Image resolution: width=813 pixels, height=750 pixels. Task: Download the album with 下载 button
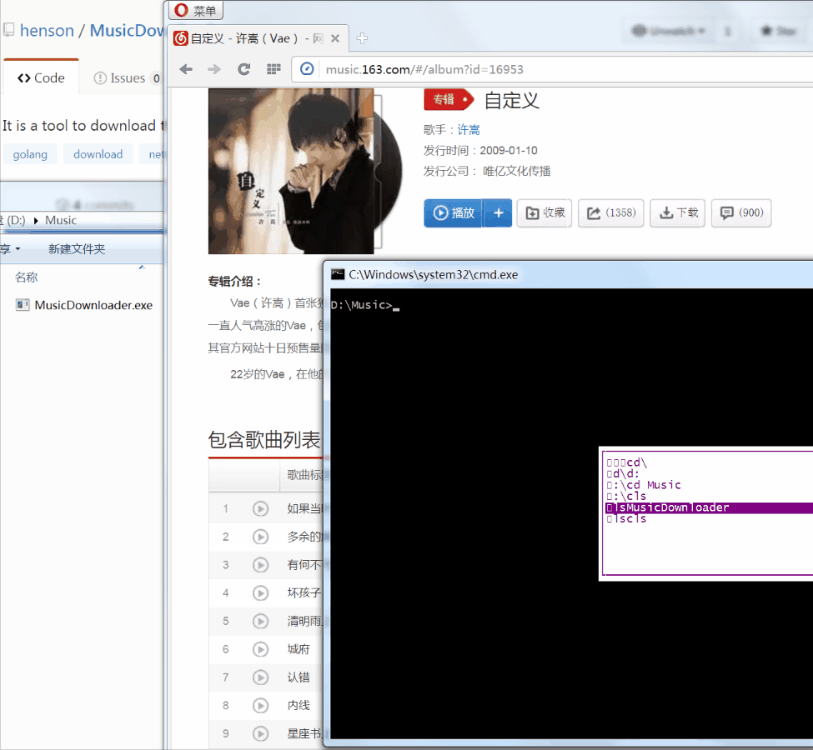[678, 213]
